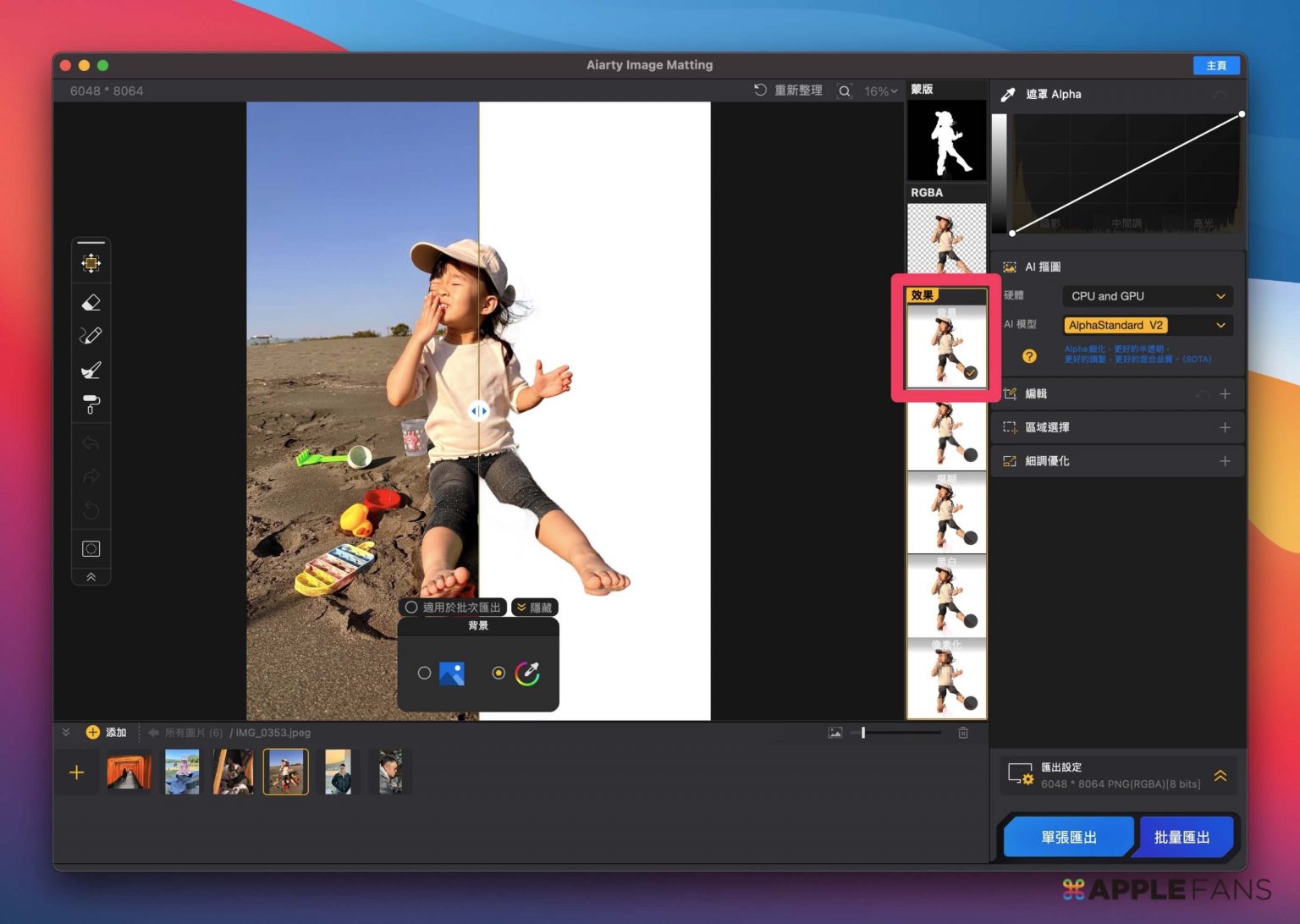
Task: Select the Eraser tool in left toolbar
Action: 91,302
